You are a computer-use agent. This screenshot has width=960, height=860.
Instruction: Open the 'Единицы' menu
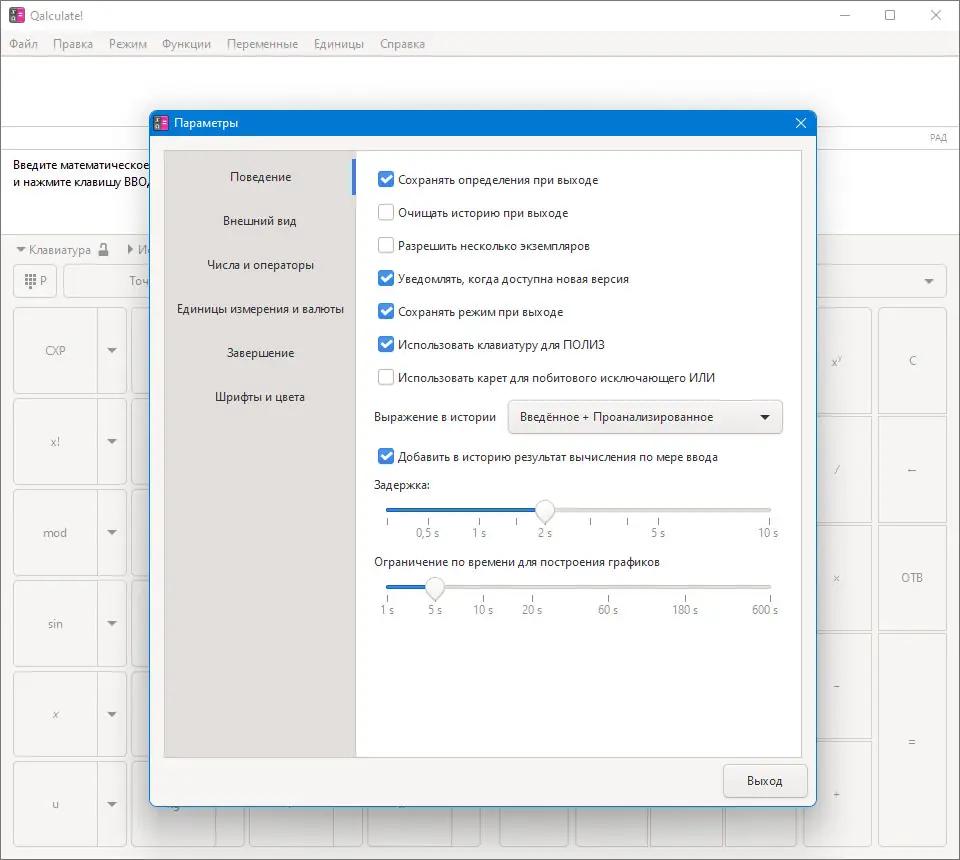[x=339, y=44]
